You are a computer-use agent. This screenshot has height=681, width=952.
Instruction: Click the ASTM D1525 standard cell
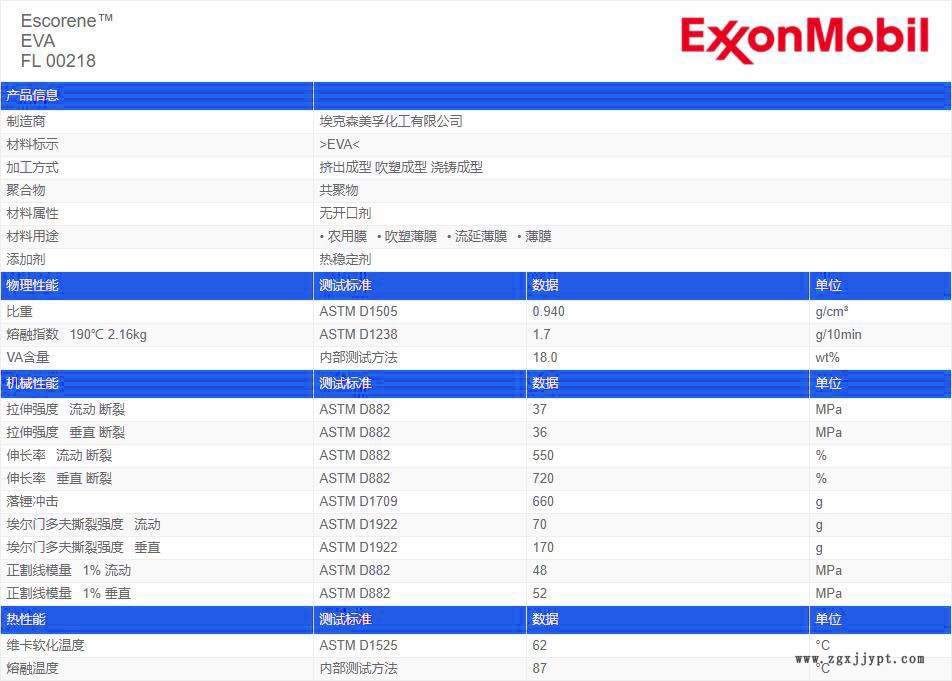[358, 645]
